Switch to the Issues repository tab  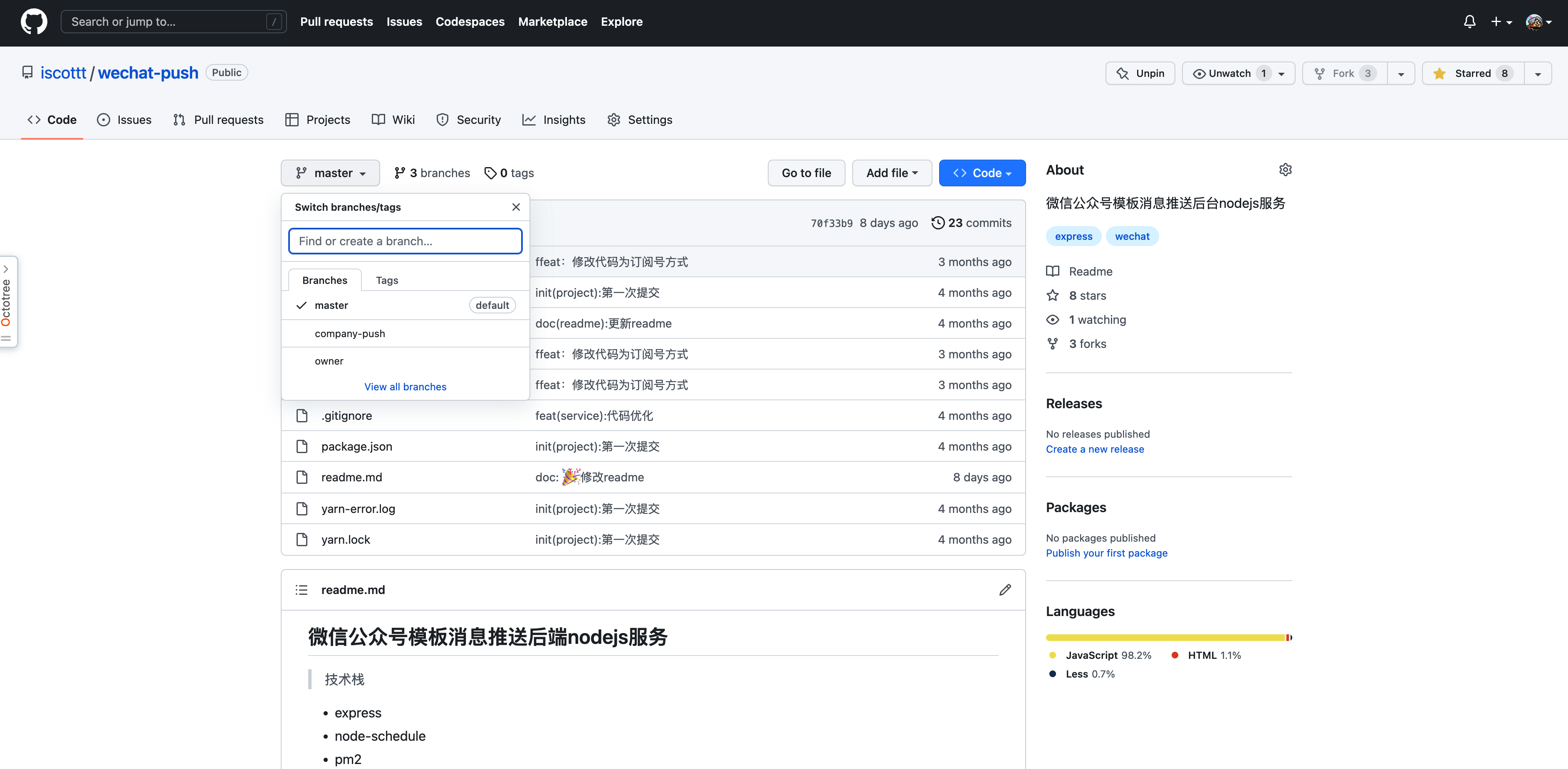click(124, 120)
